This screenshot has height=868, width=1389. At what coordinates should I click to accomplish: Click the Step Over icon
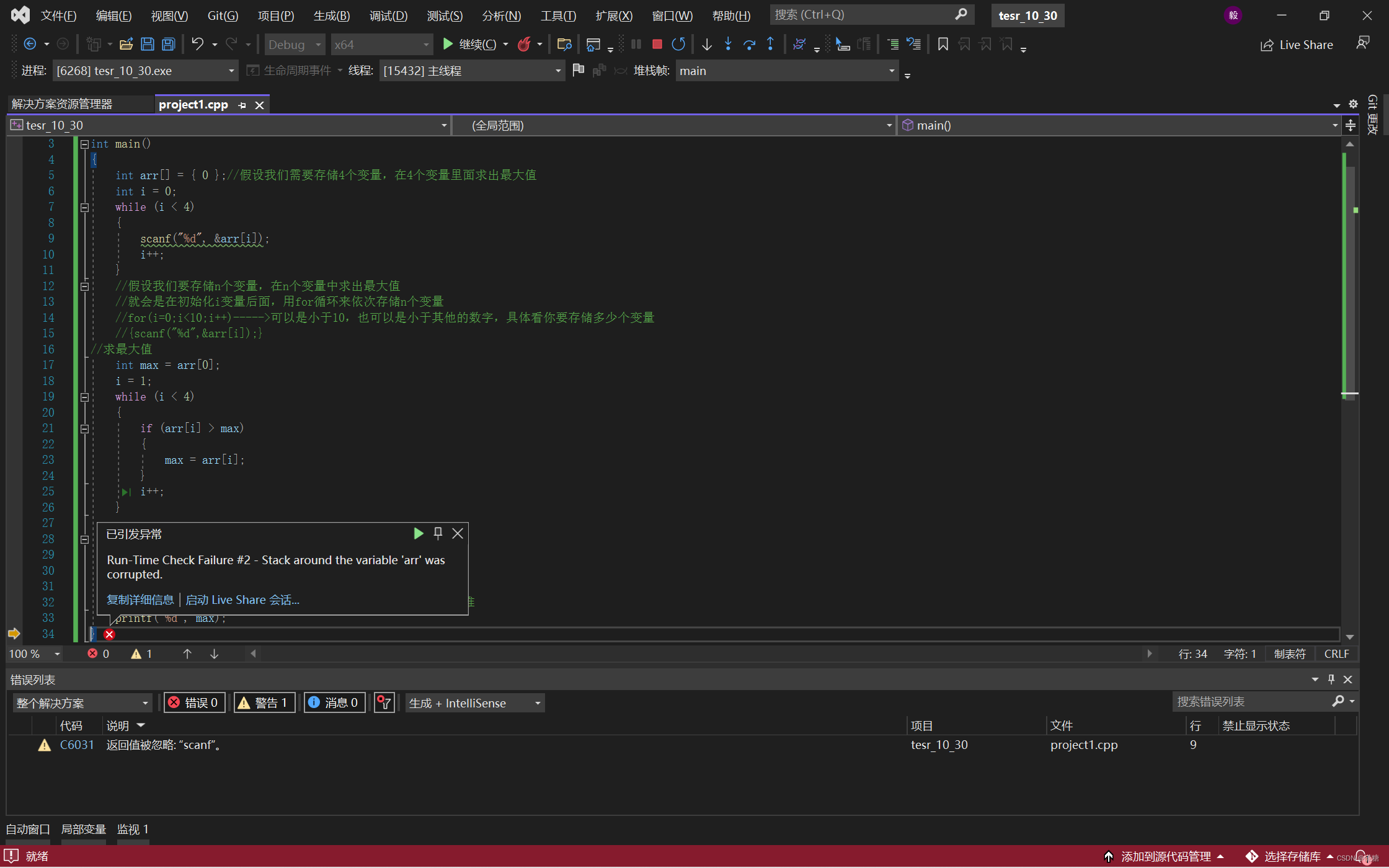749,44
